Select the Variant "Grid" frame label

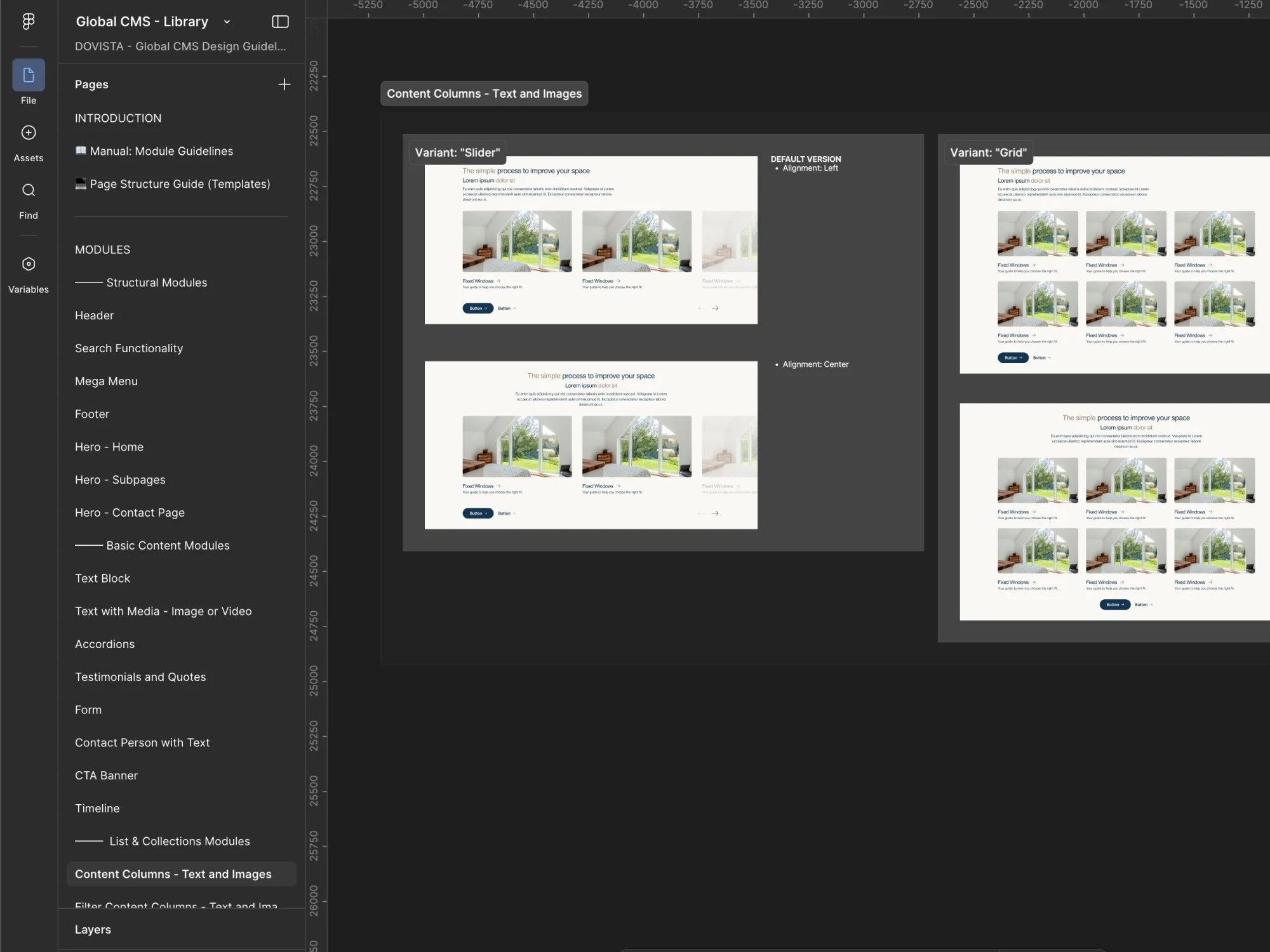click(x=988, y=153)
